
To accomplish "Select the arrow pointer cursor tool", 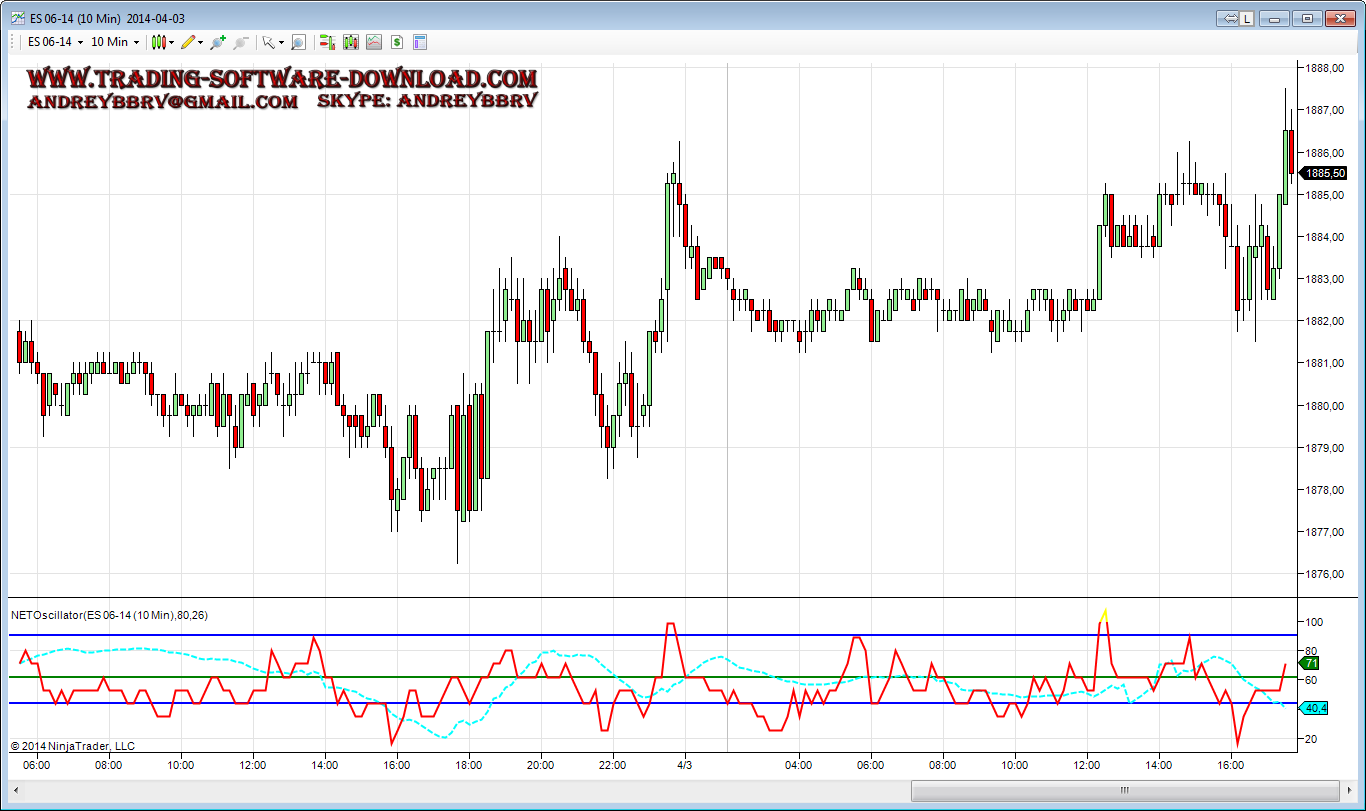I will click(x=268, y=42).
